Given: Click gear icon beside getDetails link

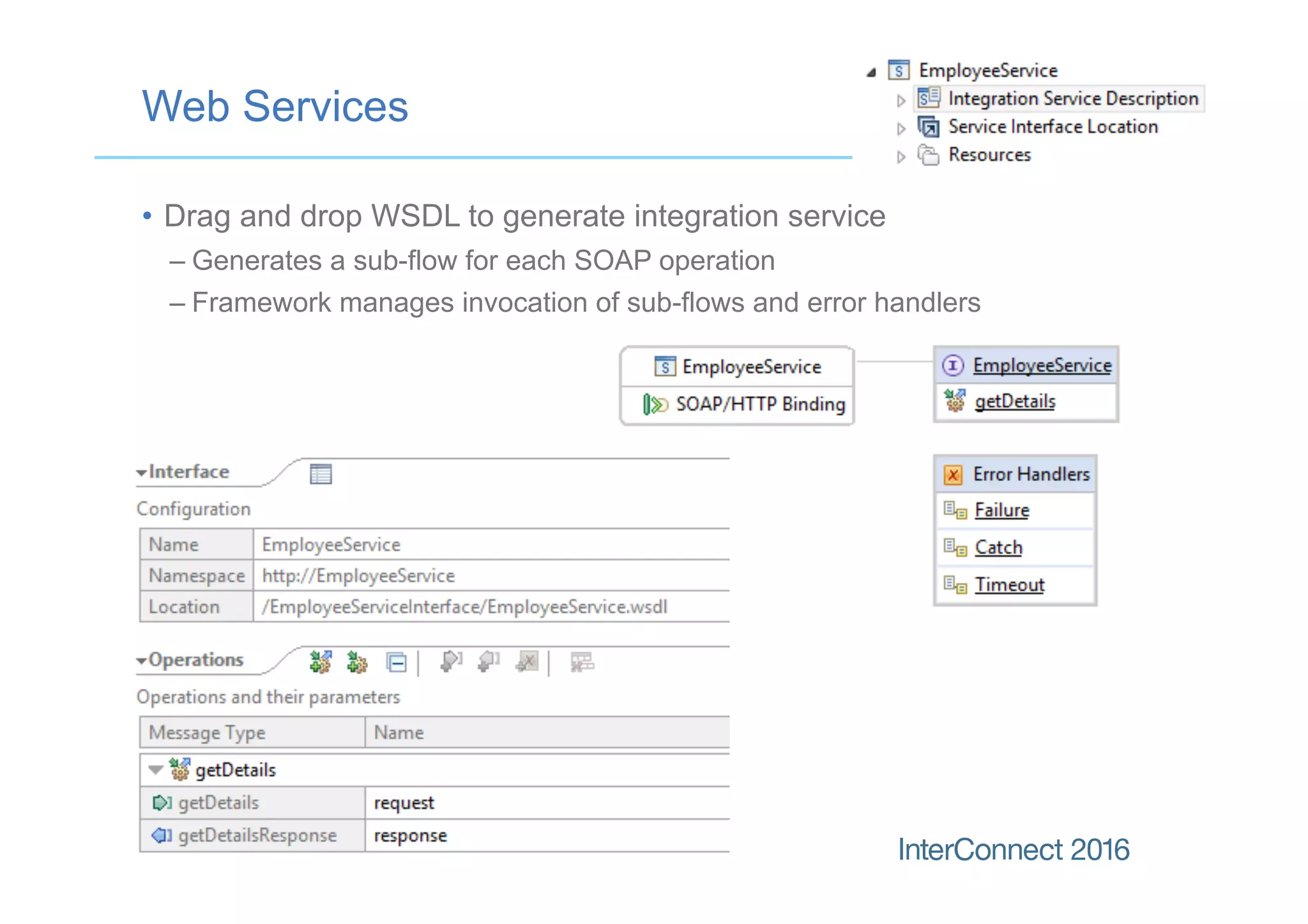Looking at the screenshot, I should 955,401.
